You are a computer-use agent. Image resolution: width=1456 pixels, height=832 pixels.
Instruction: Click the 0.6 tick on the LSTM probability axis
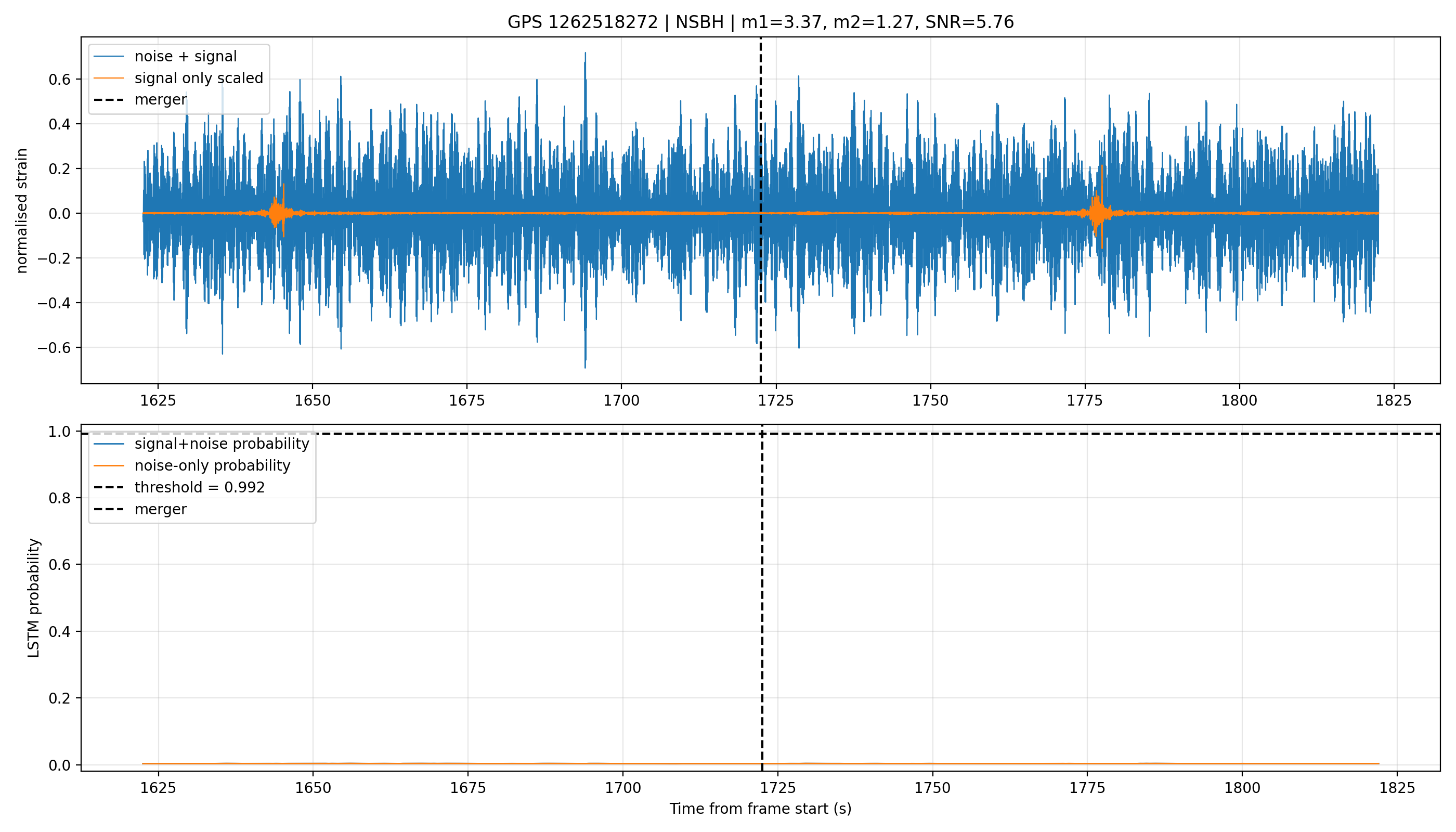[x=60, y=565]
